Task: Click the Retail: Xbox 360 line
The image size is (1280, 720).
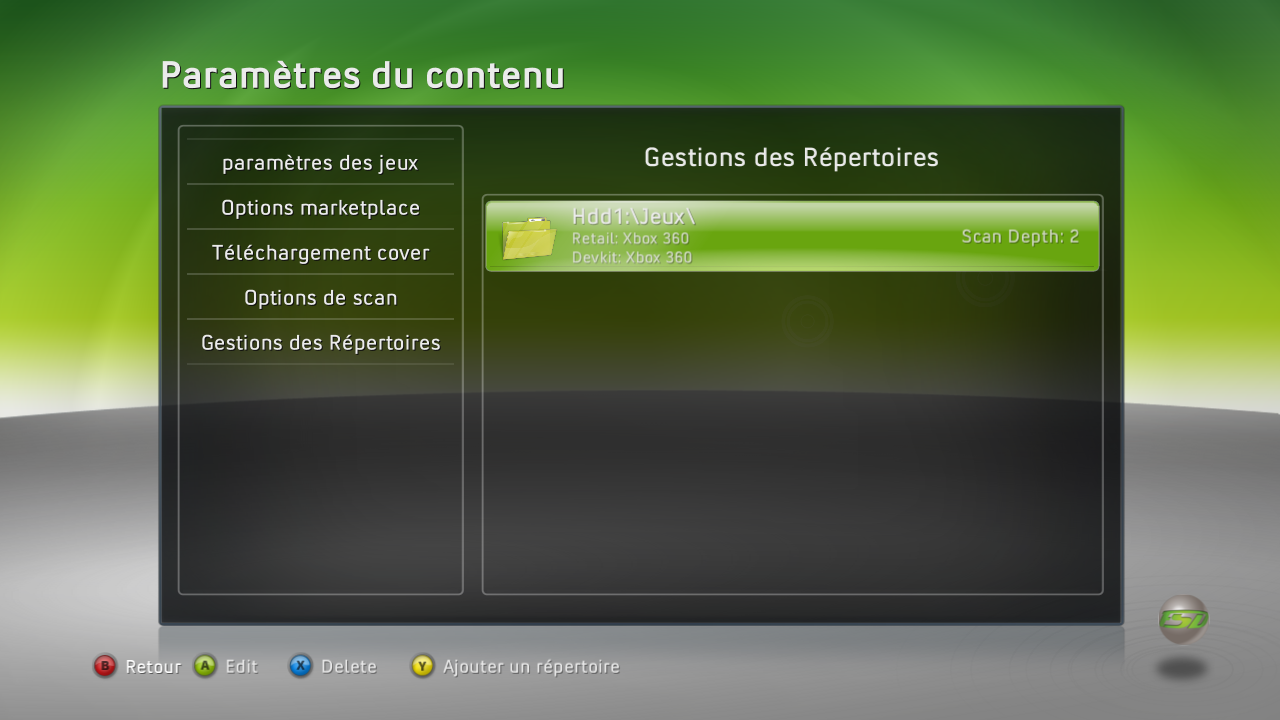Action: click(x=630, y=239)
